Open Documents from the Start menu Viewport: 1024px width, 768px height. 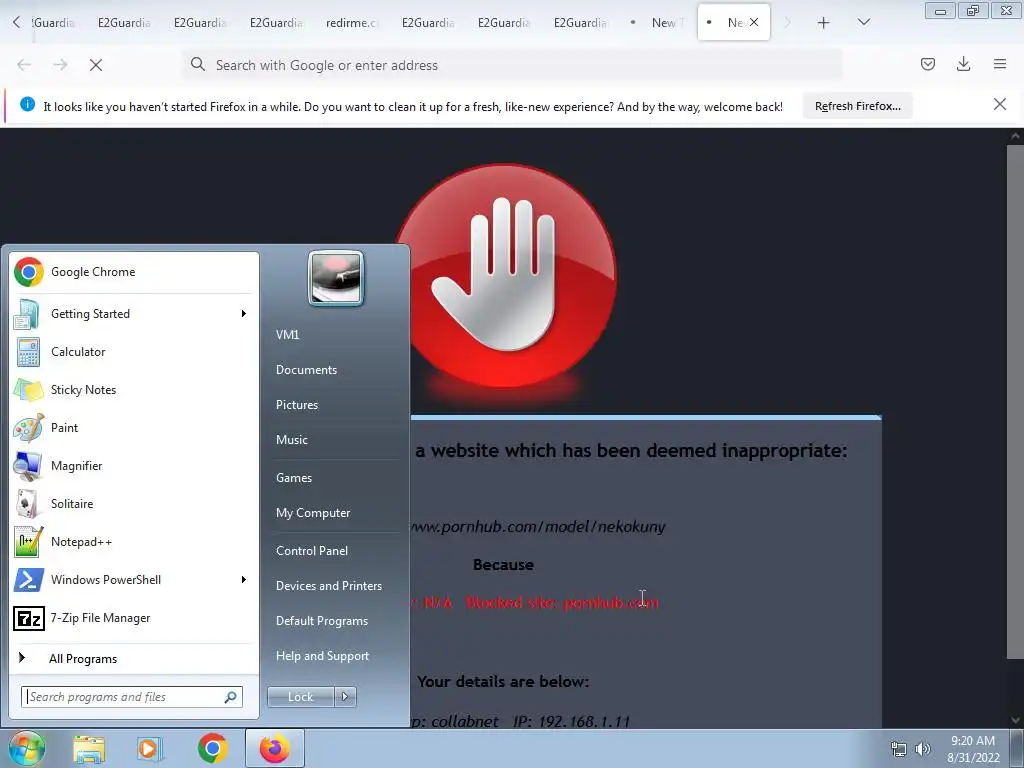(306, 370)
